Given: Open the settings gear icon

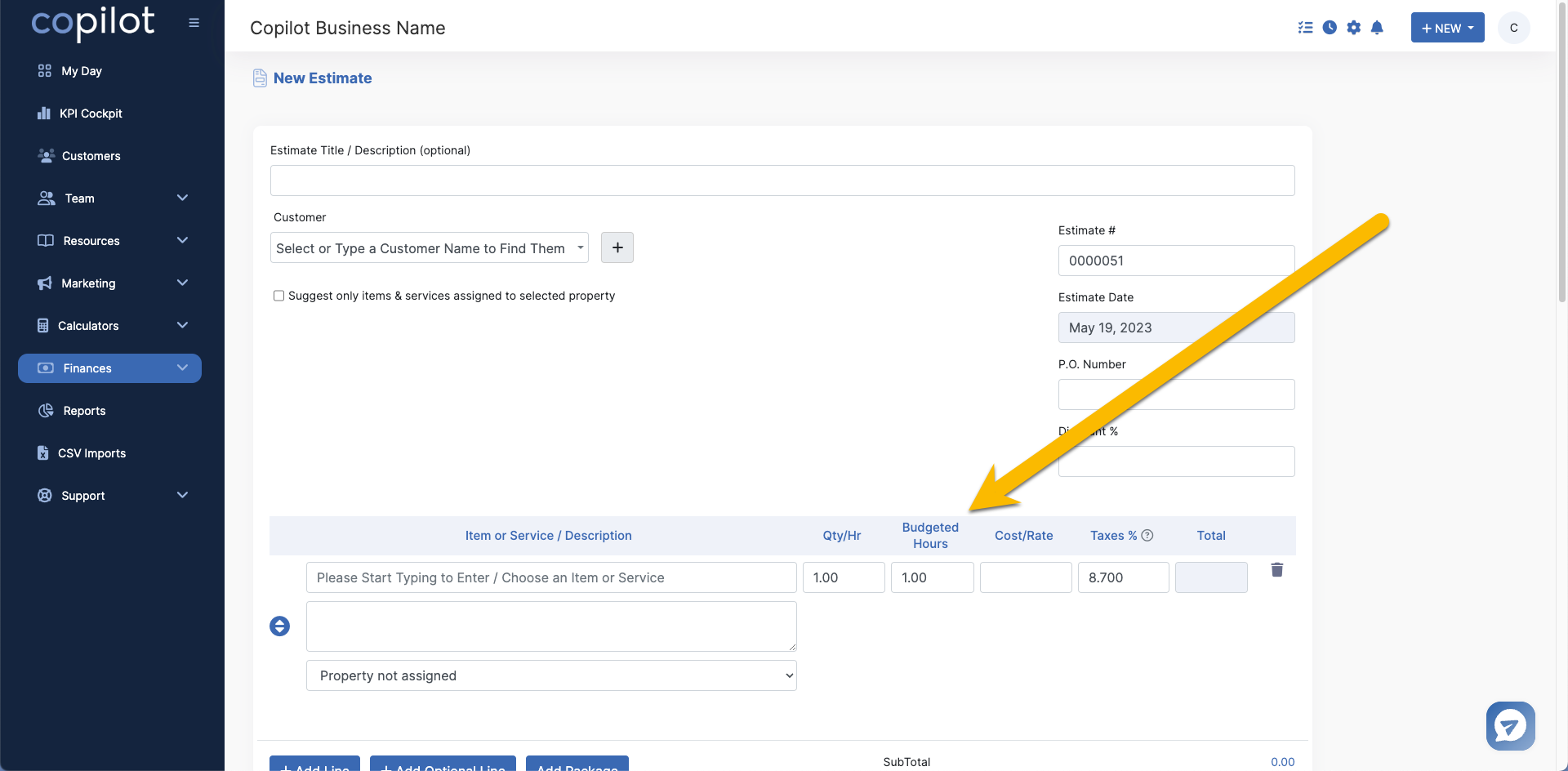Looking at the screenshot, I should [1354, 28].
